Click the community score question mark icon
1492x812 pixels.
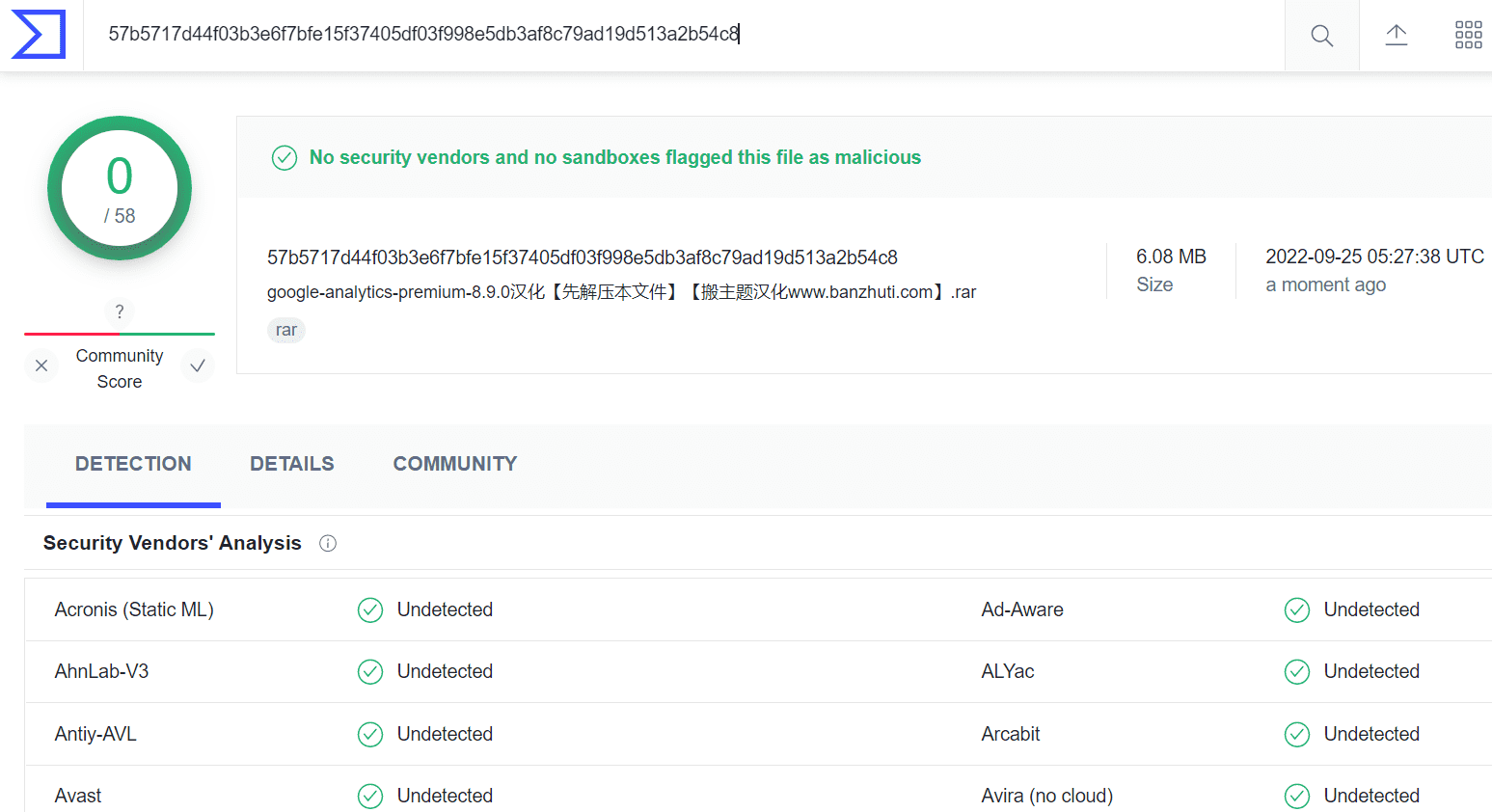120,311
